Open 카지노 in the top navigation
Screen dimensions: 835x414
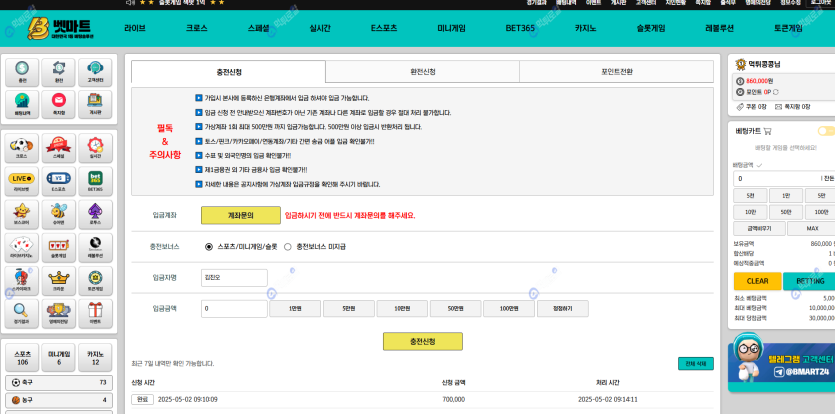point(585,28)
